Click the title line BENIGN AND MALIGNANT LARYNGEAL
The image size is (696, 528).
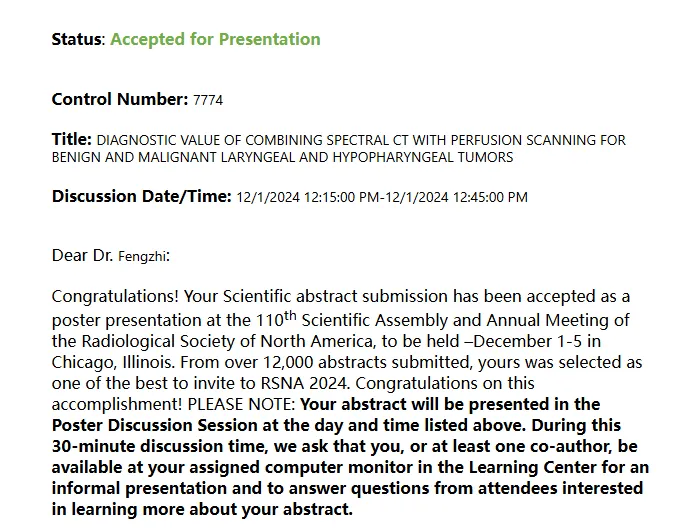282,157
